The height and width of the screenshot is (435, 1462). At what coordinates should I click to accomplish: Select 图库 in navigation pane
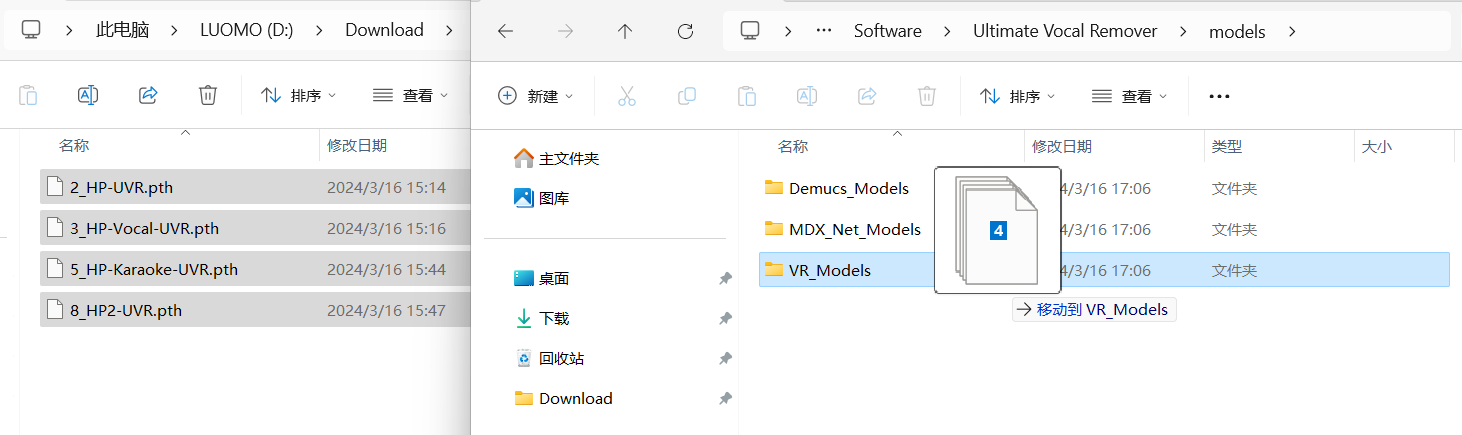(541, 198)
